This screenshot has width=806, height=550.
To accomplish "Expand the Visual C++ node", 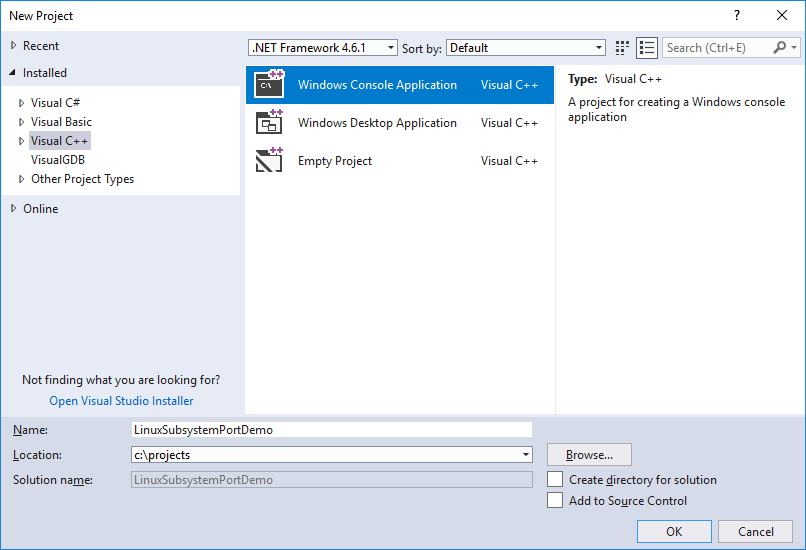I will 21,141.
